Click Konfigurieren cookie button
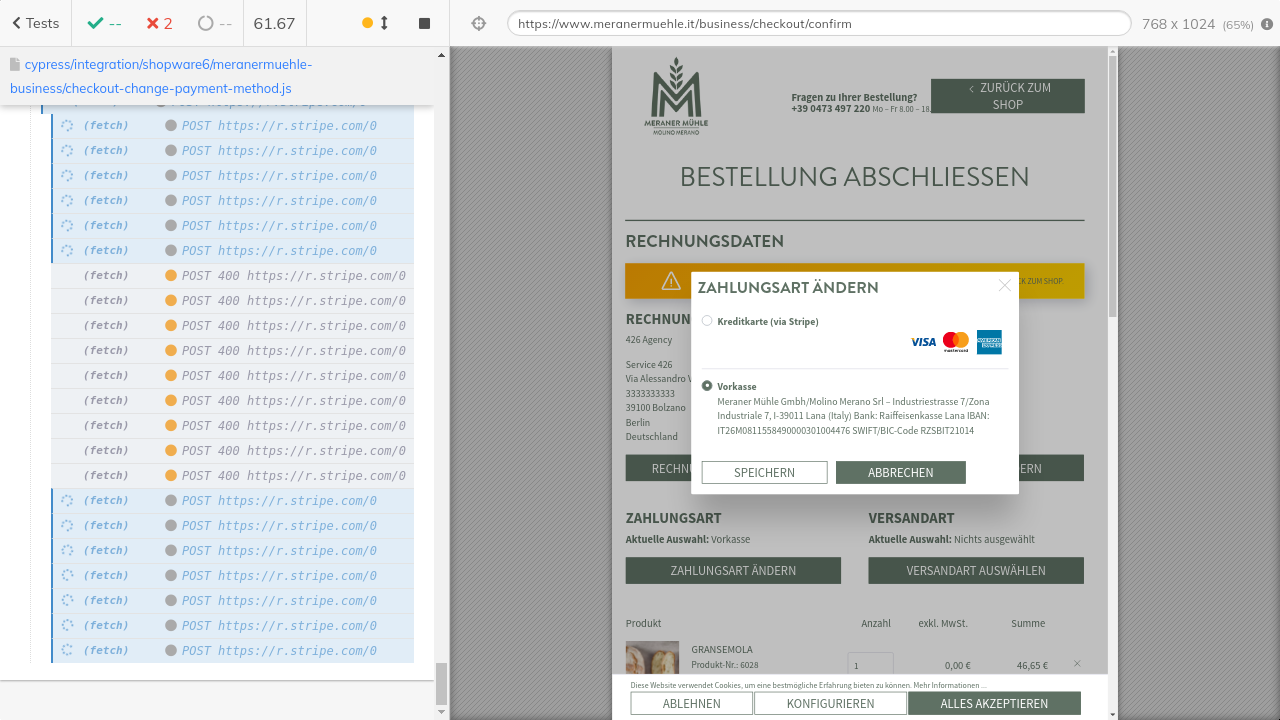Screen dimensions: 1280x720 coord(830,703)
